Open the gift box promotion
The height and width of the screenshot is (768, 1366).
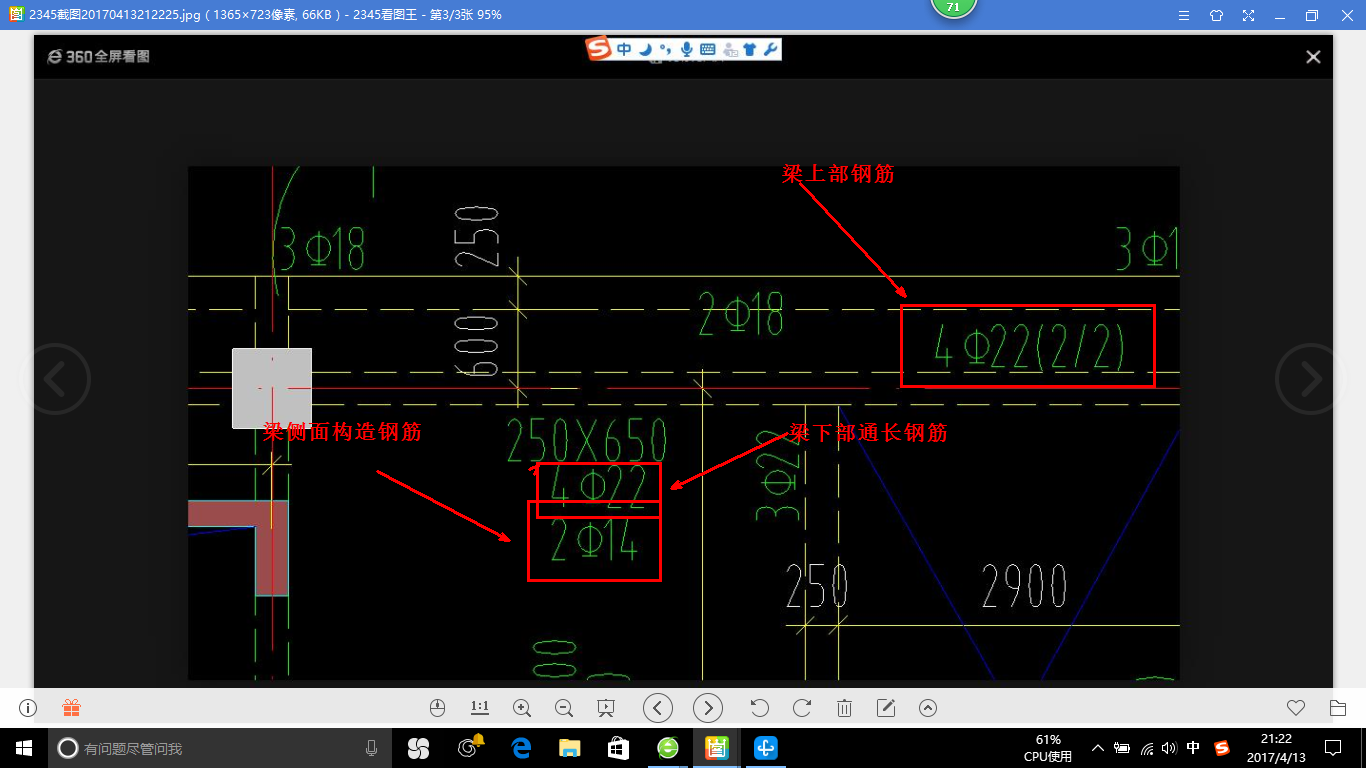click(x=71, y=708)
